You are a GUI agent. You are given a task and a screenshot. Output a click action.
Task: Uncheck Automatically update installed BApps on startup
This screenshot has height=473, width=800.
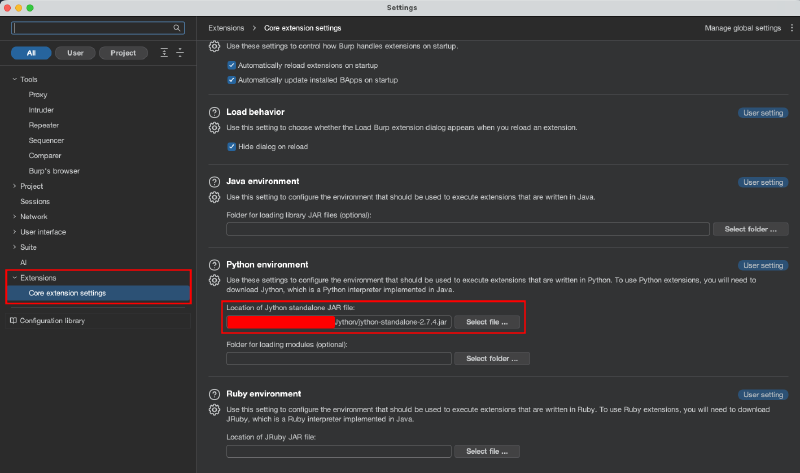tap(232, 79)
